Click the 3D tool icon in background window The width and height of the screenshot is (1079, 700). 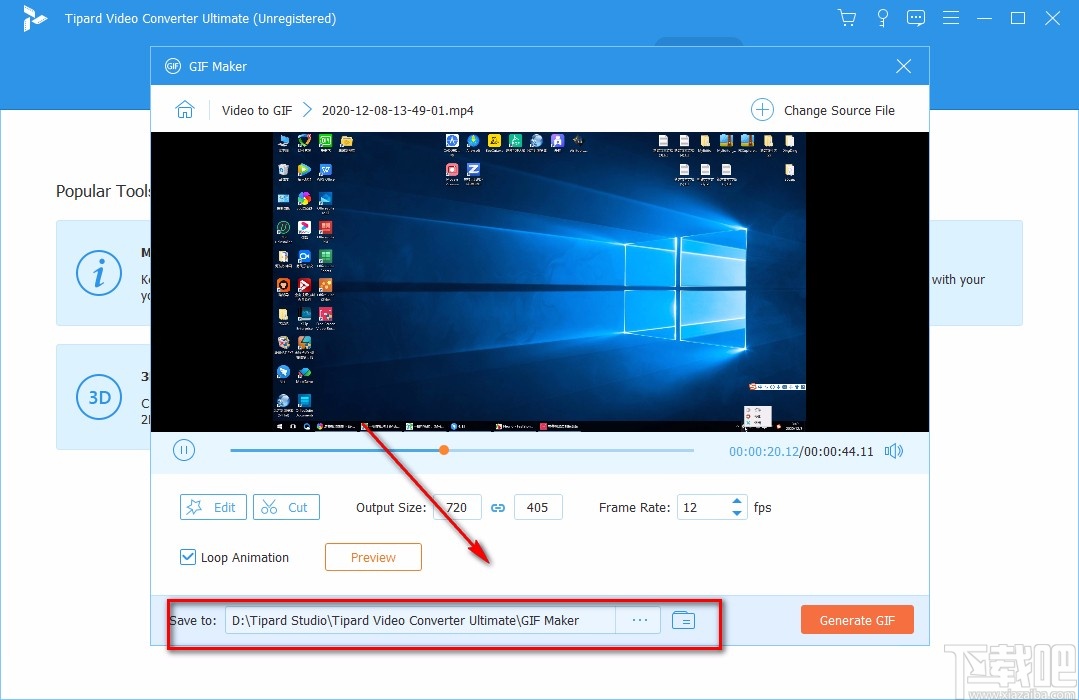pos(99,397)
